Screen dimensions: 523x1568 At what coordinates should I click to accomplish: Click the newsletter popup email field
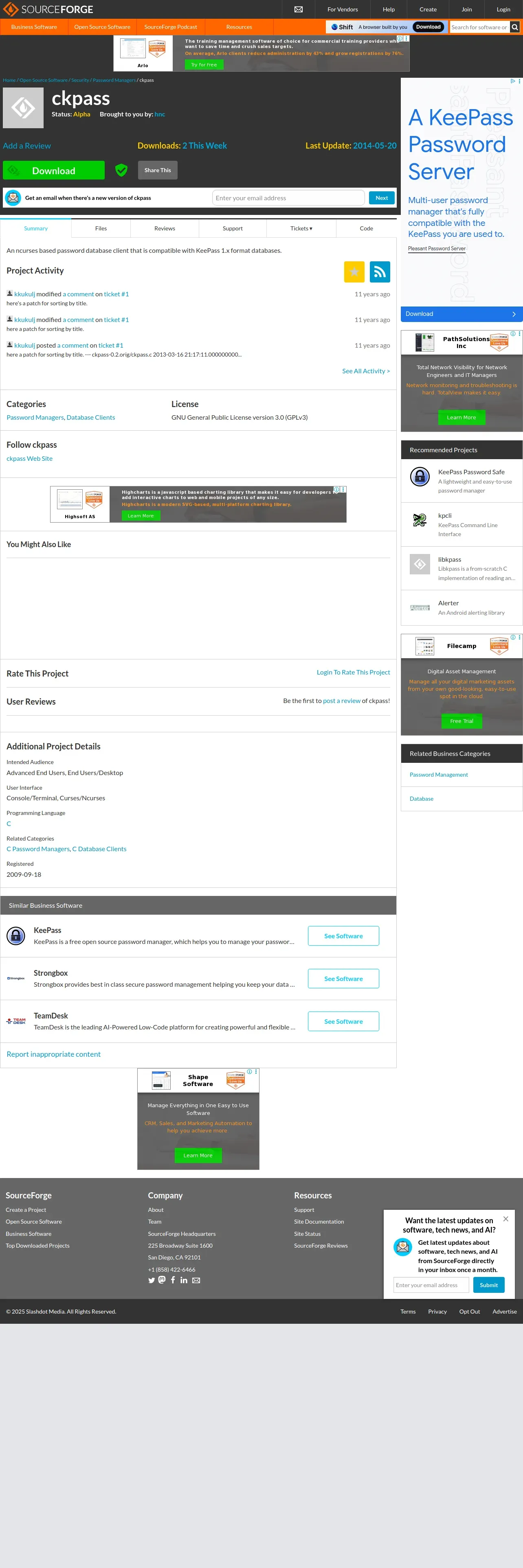431,1285
